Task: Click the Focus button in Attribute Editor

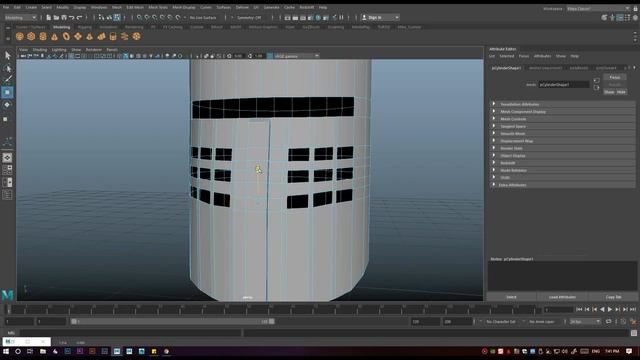Action: [615, 78]
